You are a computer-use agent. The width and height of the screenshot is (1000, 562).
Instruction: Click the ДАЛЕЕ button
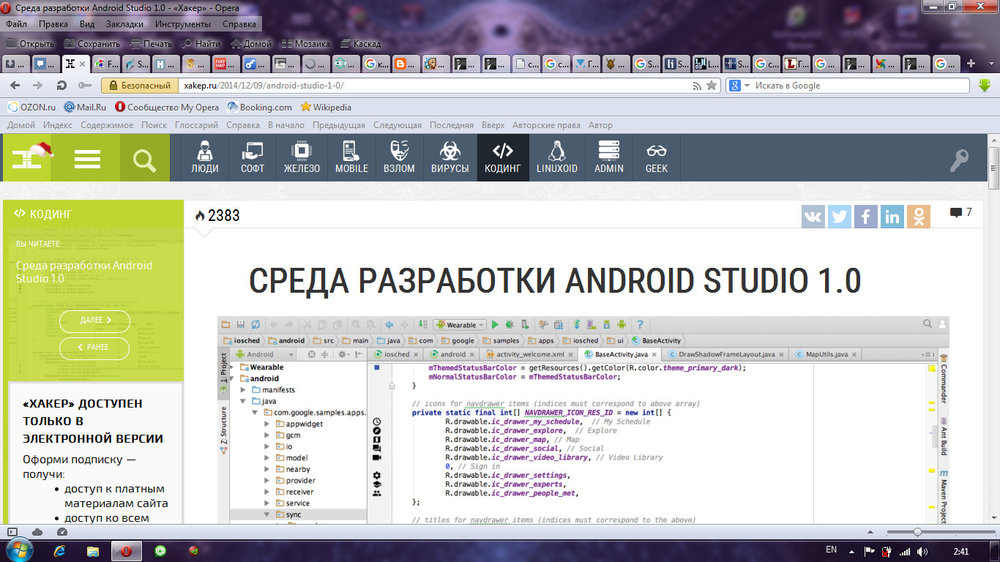tap(94, 321)
